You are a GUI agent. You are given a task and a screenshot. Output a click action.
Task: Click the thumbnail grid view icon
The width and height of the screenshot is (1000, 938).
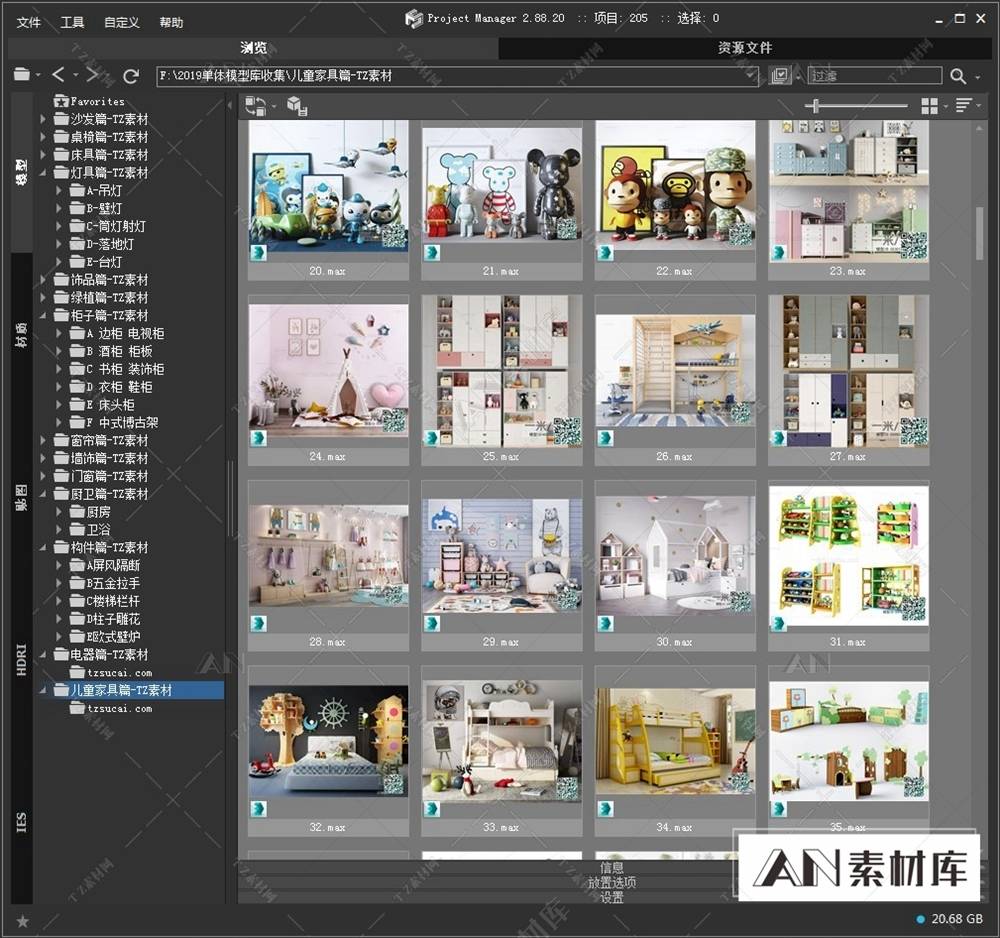930,106
